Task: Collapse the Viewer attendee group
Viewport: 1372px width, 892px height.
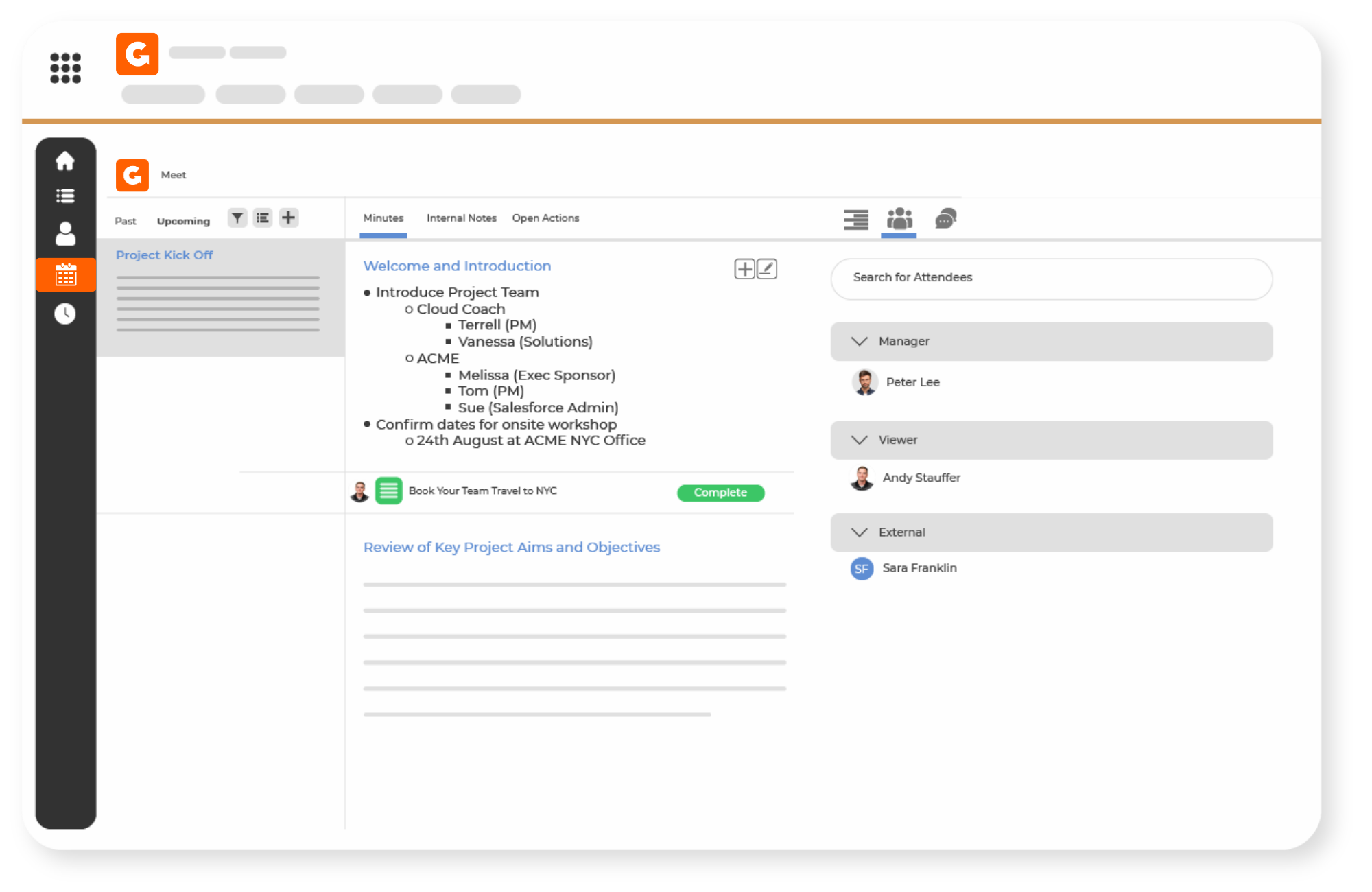Action: [860, 440]
